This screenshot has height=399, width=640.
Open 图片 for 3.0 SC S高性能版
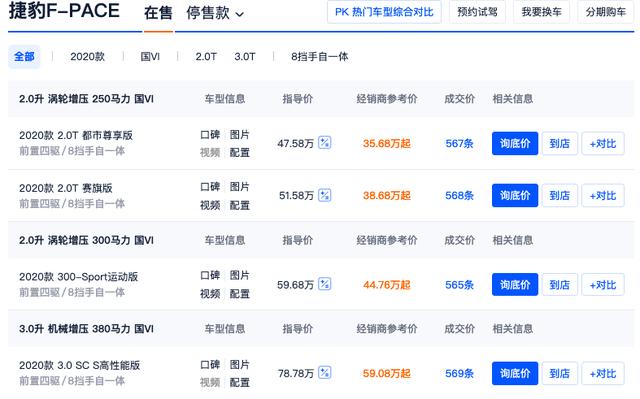click(240, 364)
